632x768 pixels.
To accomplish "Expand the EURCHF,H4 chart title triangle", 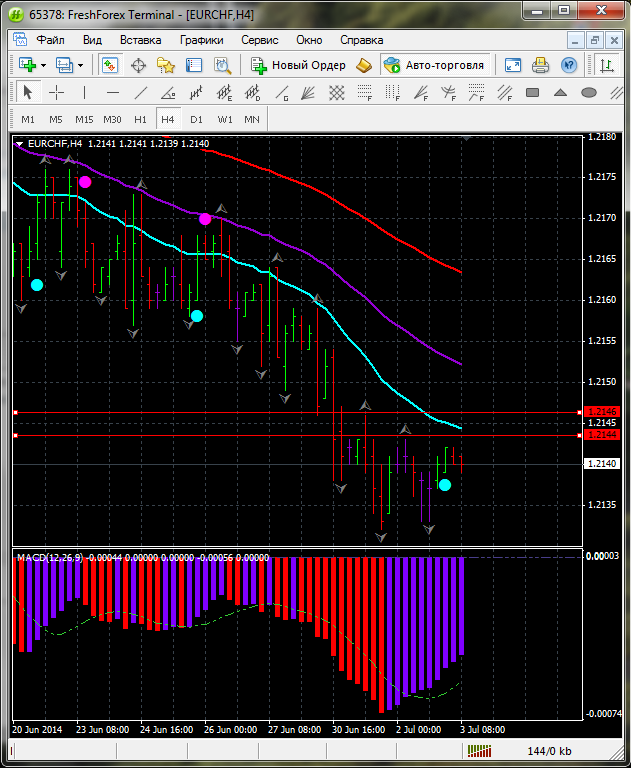I will pos(19,144).
